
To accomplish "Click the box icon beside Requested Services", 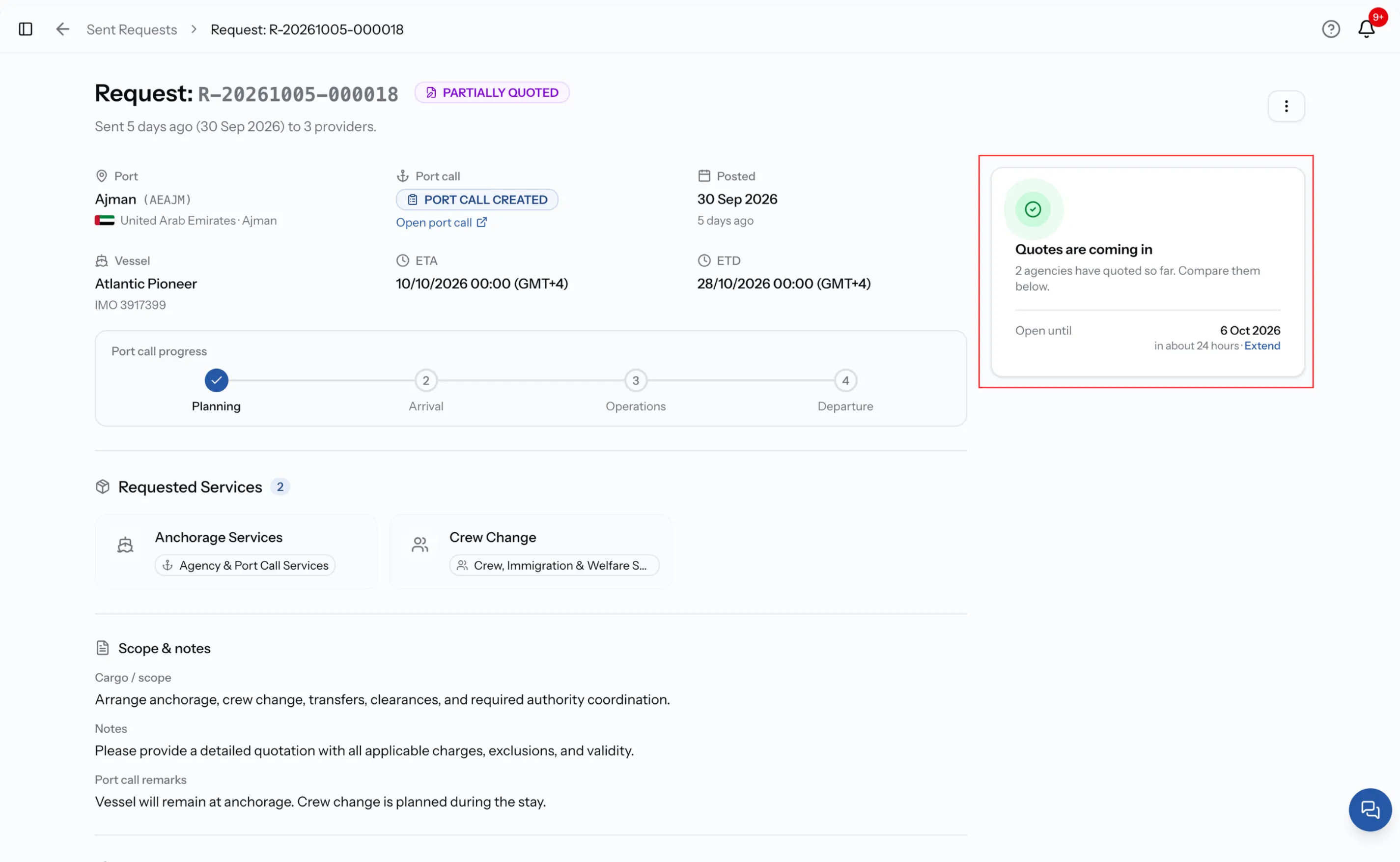I will click(103, 487).
